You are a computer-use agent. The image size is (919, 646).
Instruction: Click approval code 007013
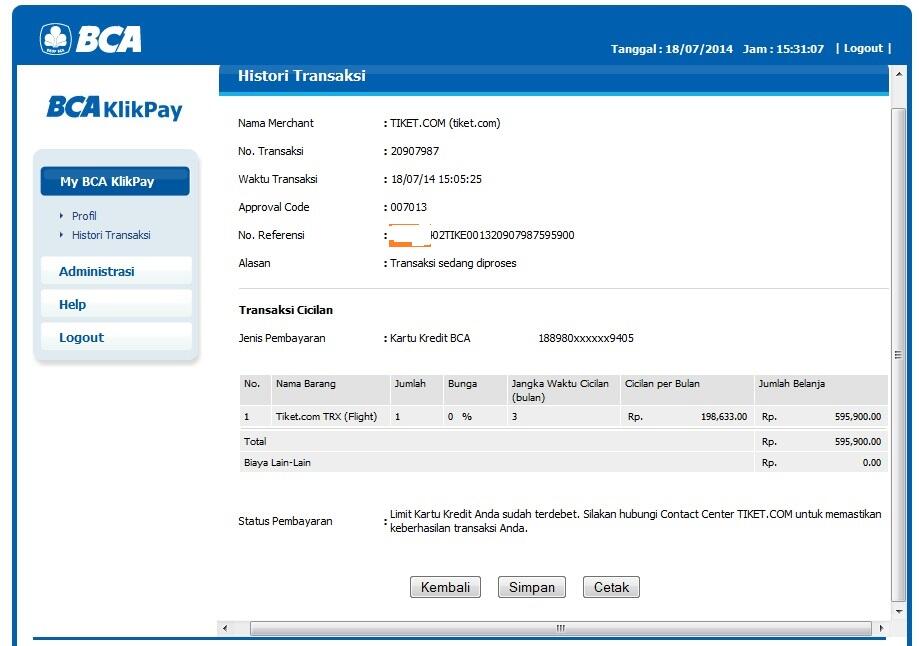pos(409,207)
